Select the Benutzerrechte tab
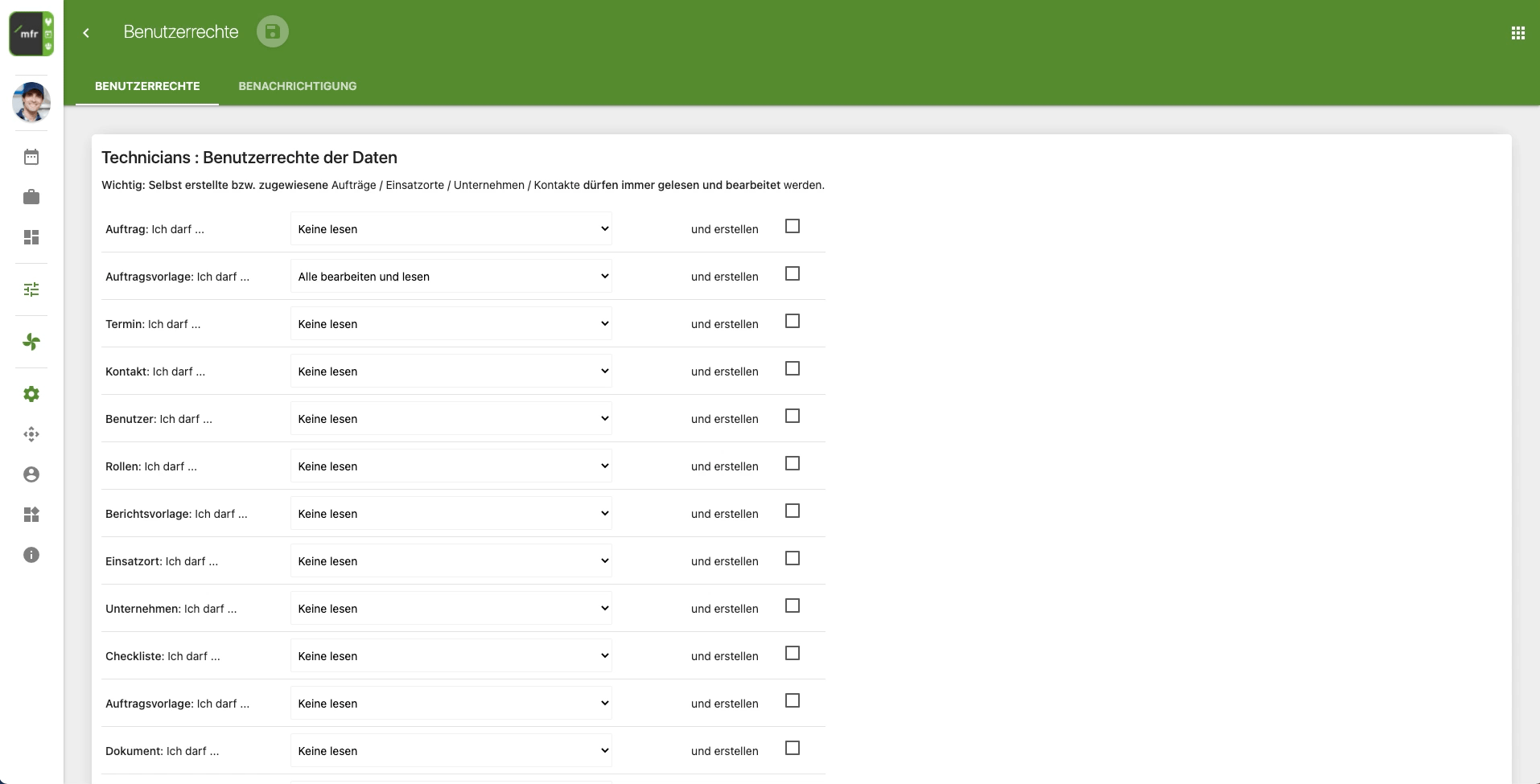This screenshot has width=1540, height=784. [x=147, y=86]
